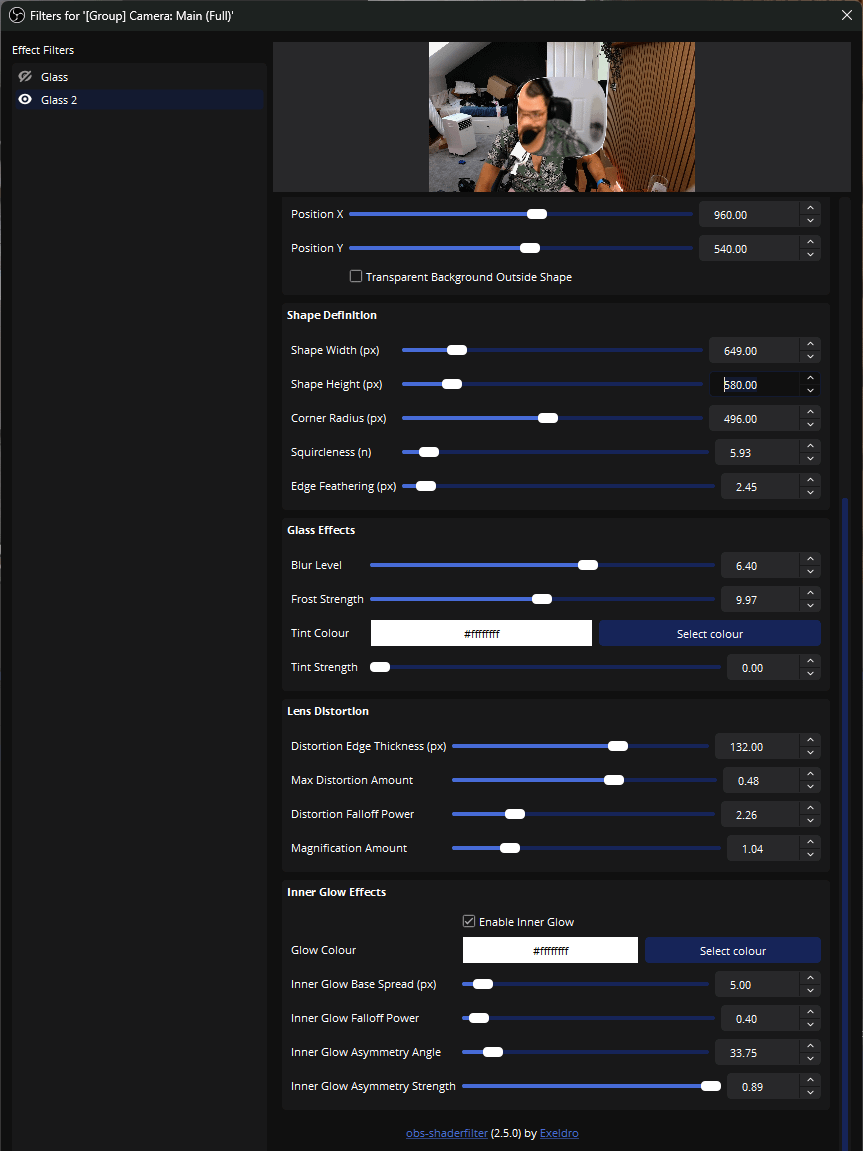Click the Corner Radius slider handle
Image resolution: width=863 pixels, height=1151 pixels.
click(x=547, y=418)
